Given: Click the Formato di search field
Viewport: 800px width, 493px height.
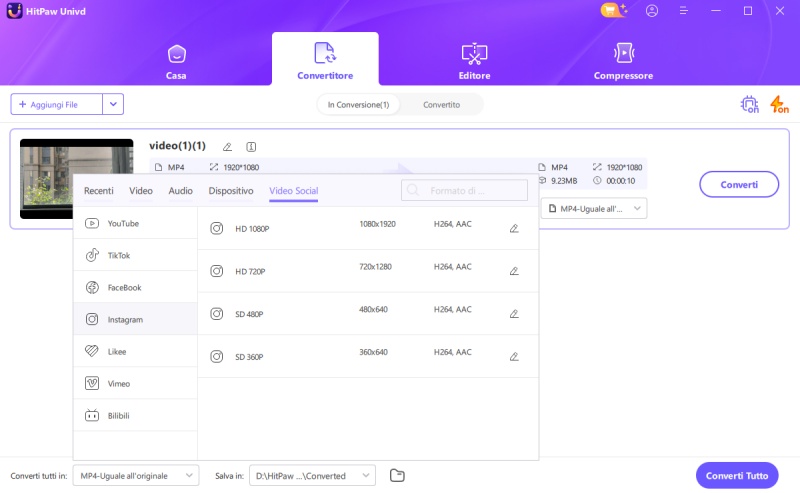Looking at the screenshot, I should tap(464, 190).
